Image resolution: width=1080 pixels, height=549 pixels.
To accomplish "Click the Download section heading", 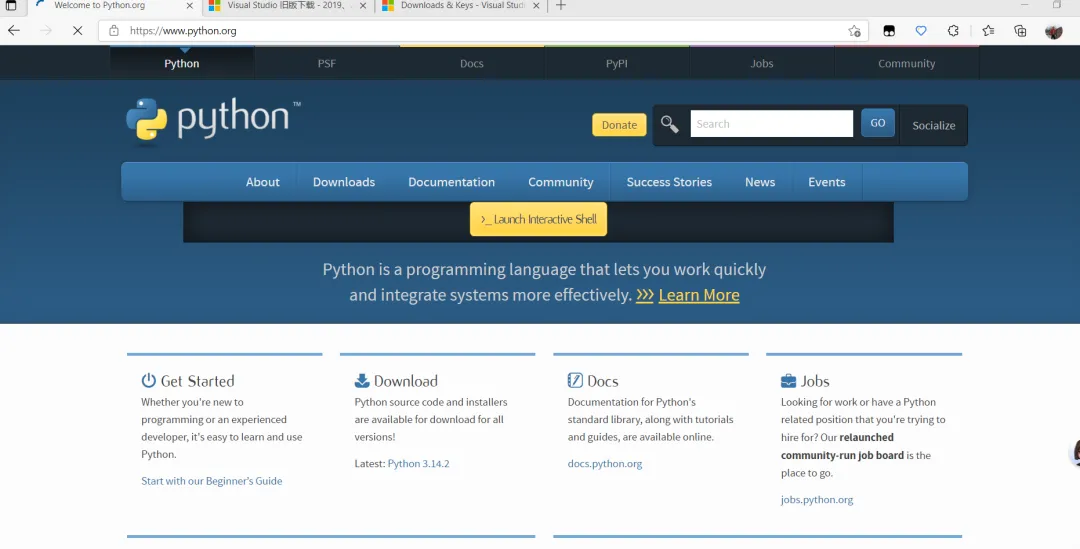I will (x=406, y=381).
